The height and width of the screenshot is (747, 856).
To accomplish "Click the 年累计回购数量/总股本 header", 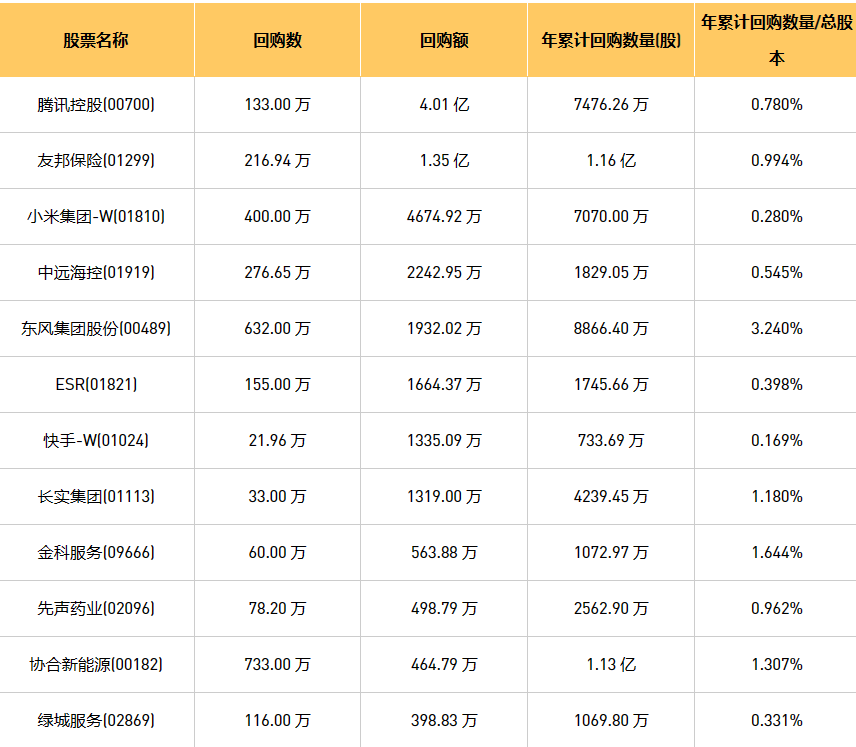I will coord(776,40).
